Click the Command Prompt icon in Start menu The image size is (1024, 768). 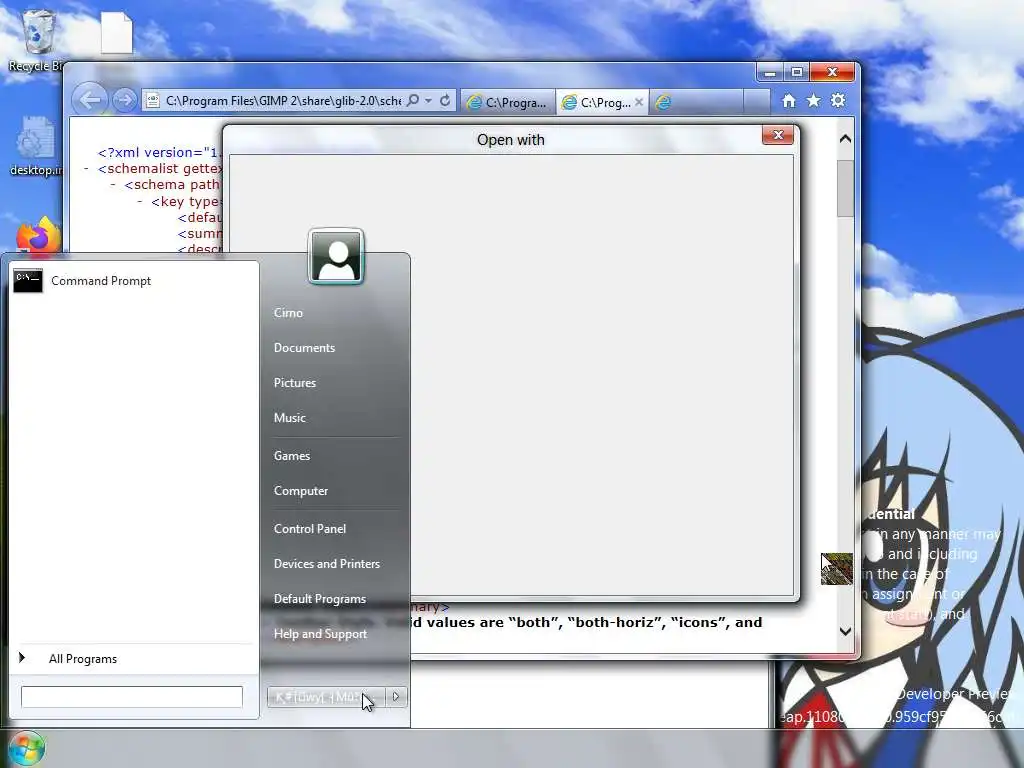(28, 281)
